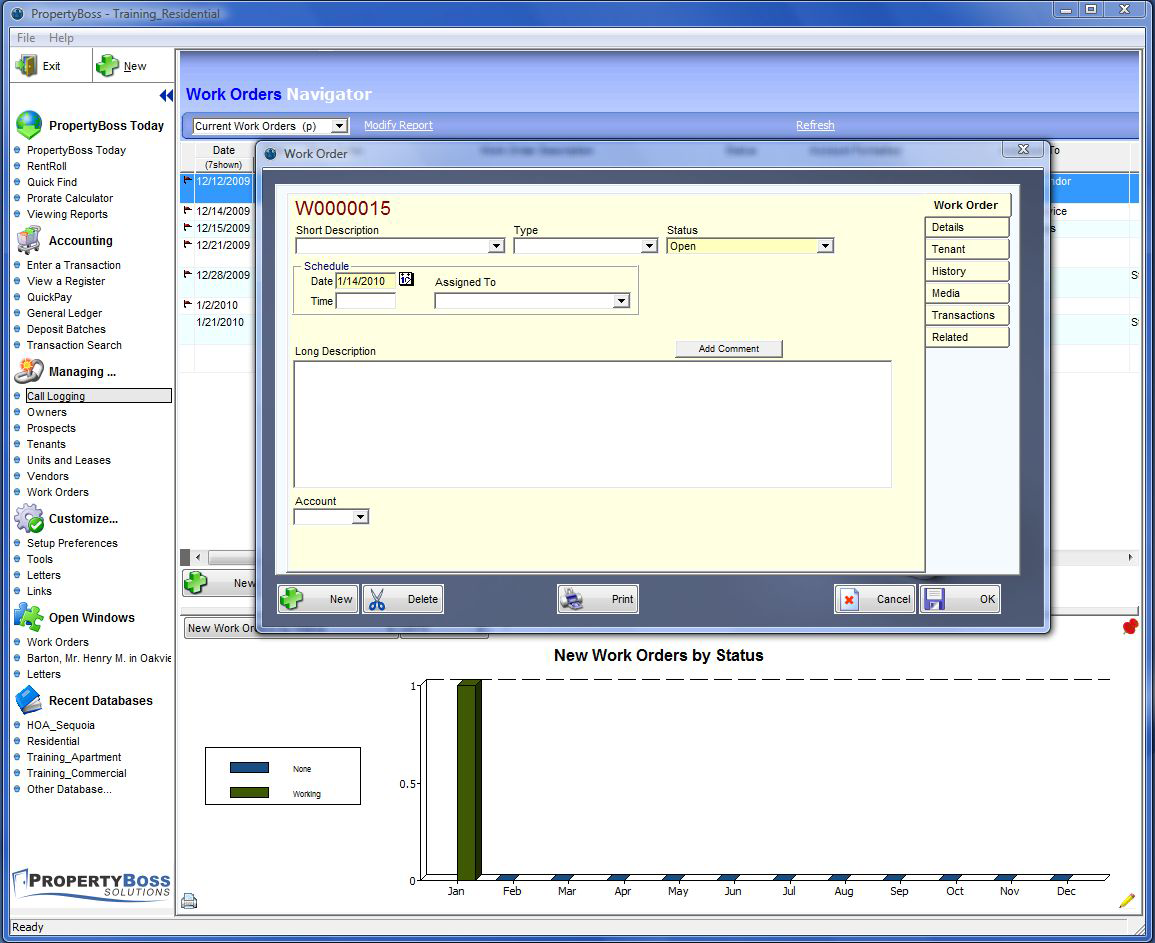1155x943 pixels.
Task: Click the green January bar in chart
Action: [x=468, y=780]
